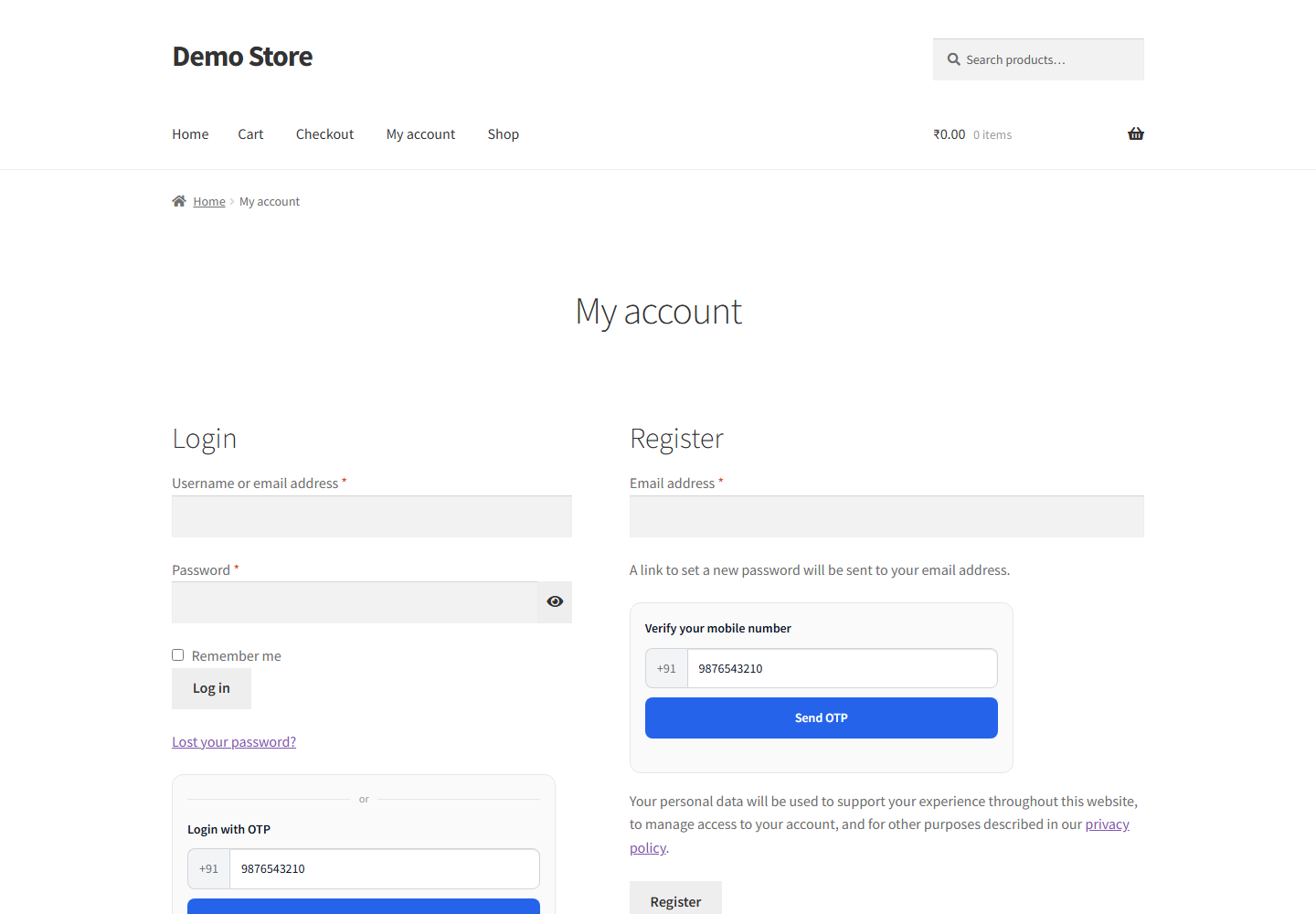This screenshot has height=914, width=1316.
Task: Open the Shop menu item
Action: (504, 134)
